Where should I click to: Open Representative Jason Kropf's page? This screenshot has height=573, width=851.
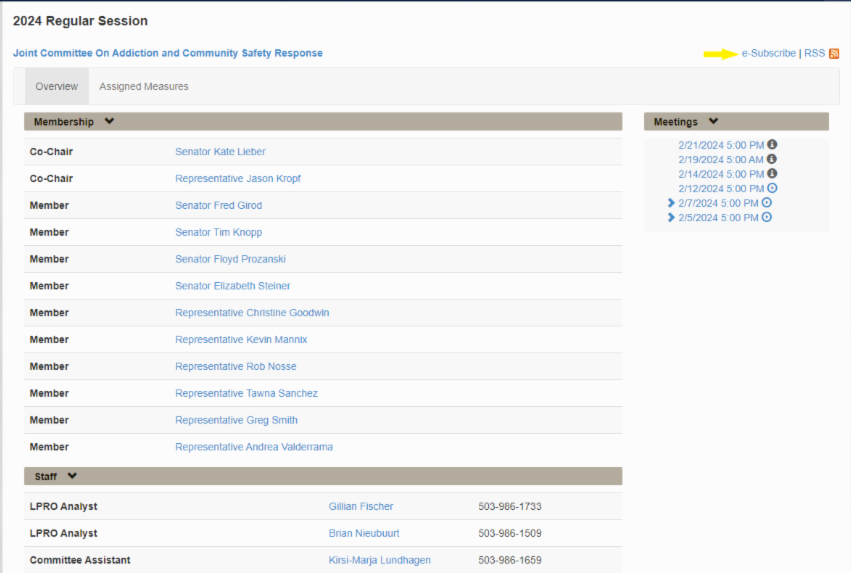coord(237,179)
